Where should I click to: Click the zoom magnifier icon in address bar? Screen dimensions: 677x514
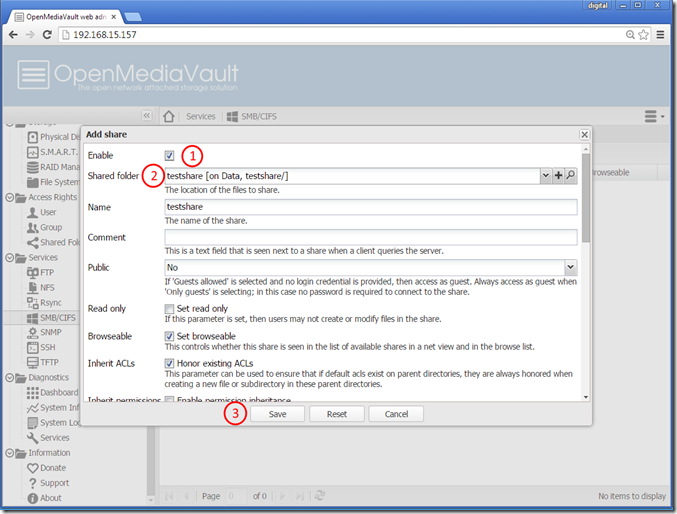point(630,35)
